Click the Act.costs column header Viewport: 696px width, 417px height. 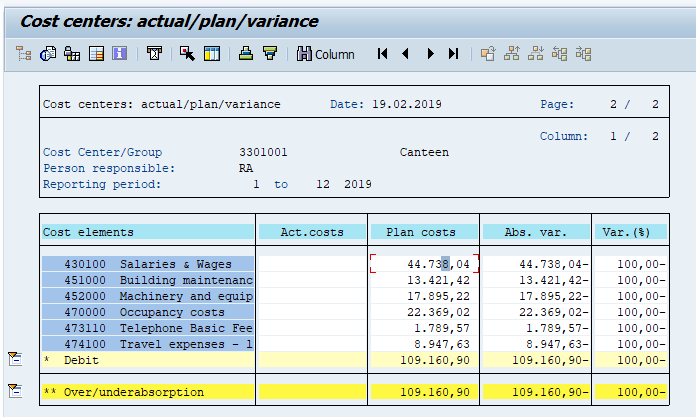(311, 231)
